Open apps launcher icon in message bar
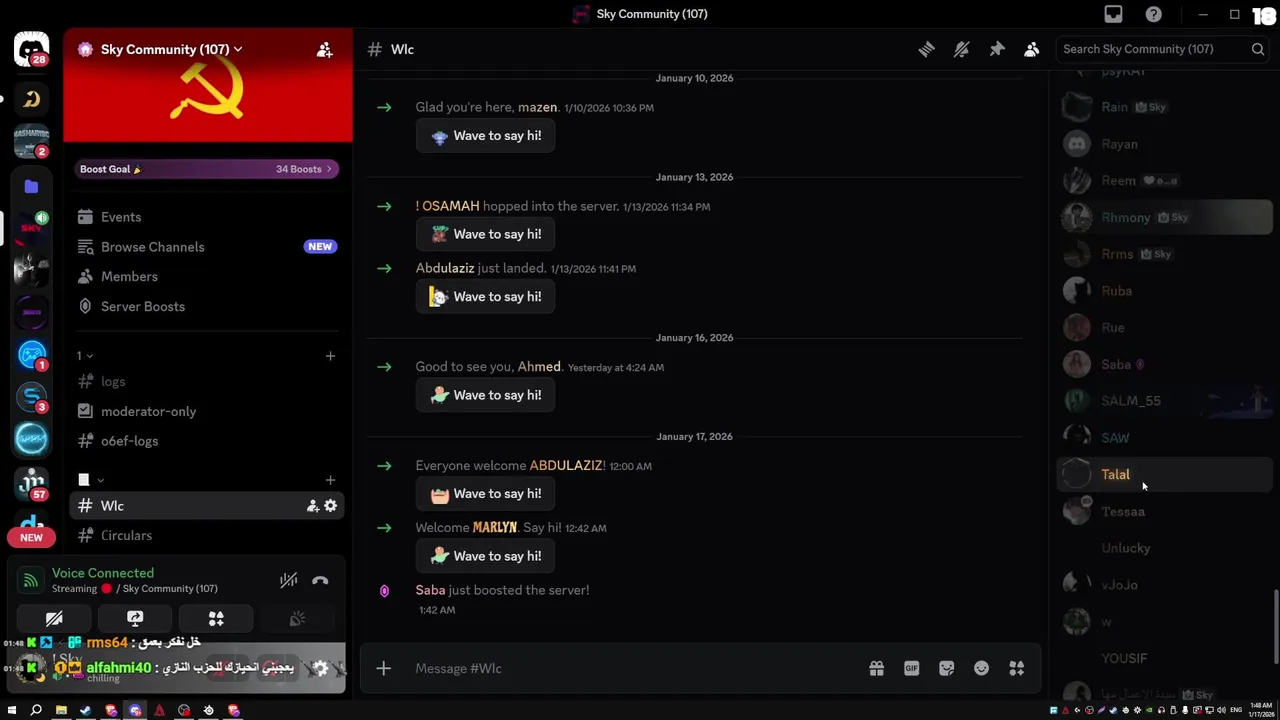Viewport: 1280px width, 720px height. (x=1016, y=668)
